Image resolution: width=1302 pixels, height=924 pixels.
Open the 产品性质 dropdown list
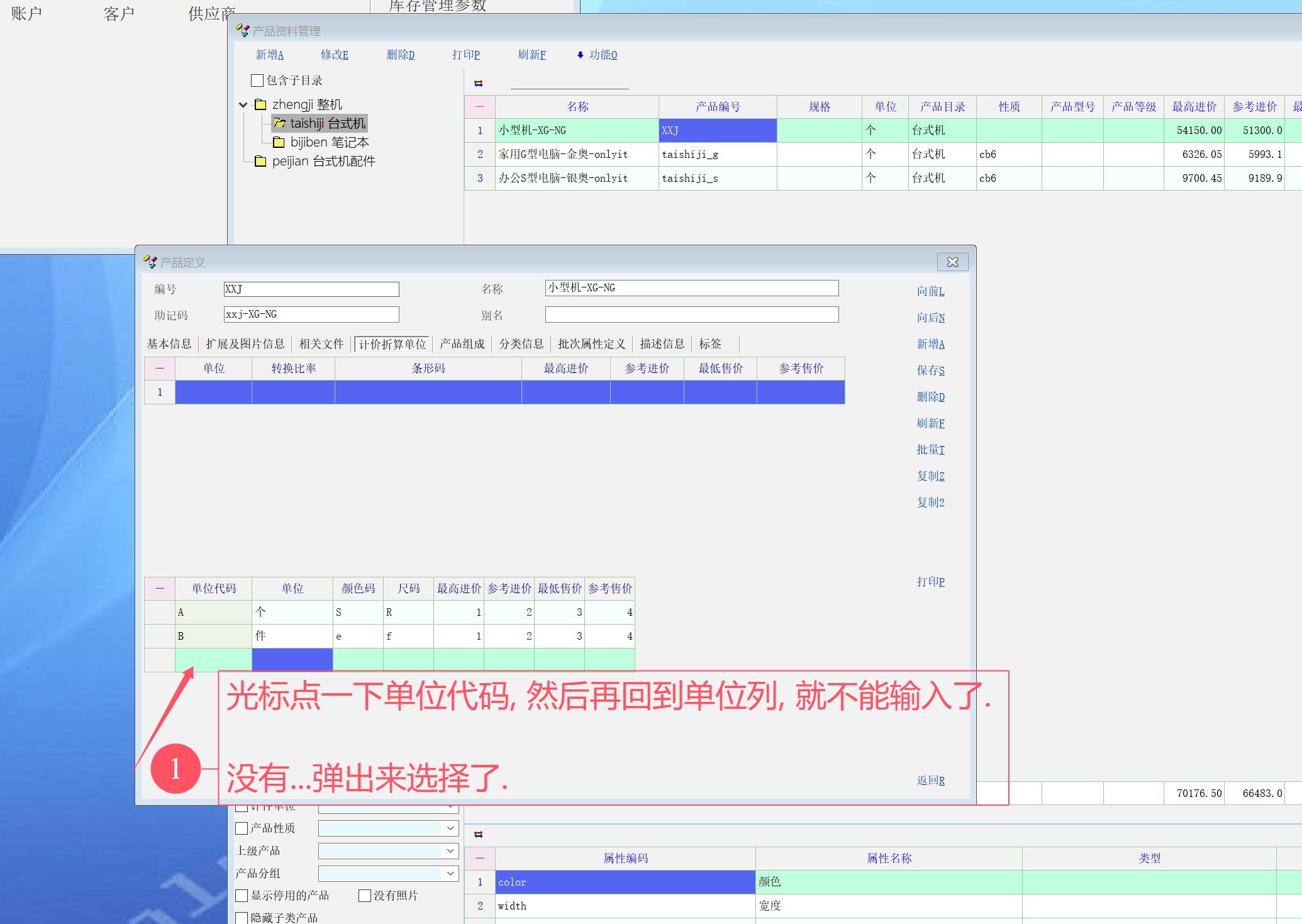coord(450,828)
